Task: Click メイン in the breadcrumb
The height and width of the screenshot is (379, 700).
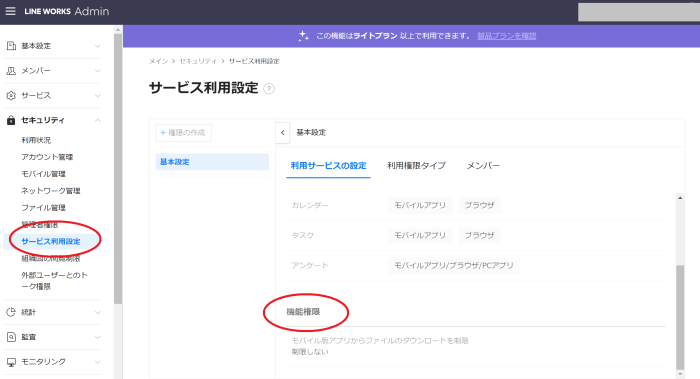Action: coord(158,61)
